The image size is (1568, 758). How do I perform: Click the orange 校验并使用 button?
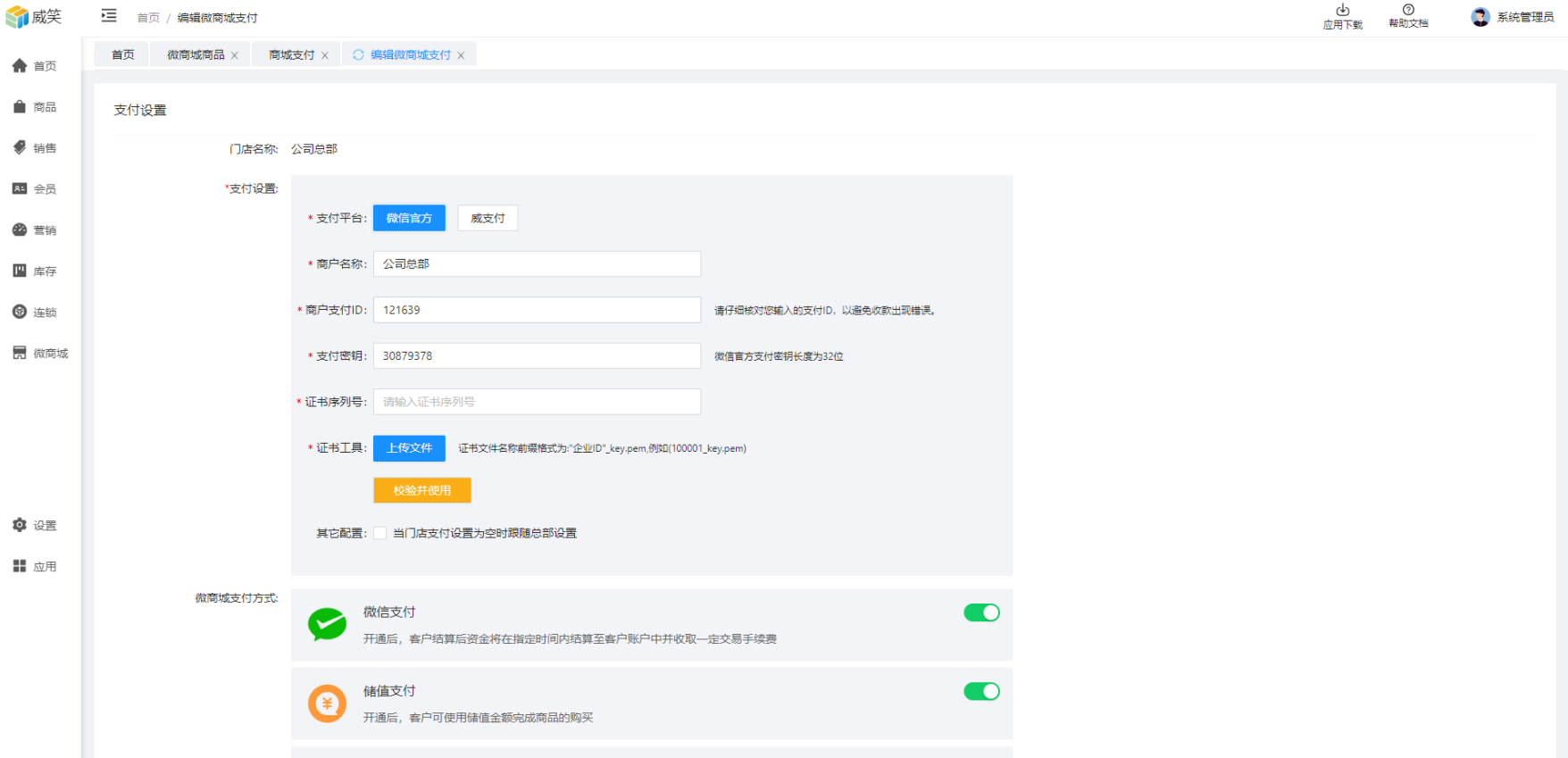[421, 491]
